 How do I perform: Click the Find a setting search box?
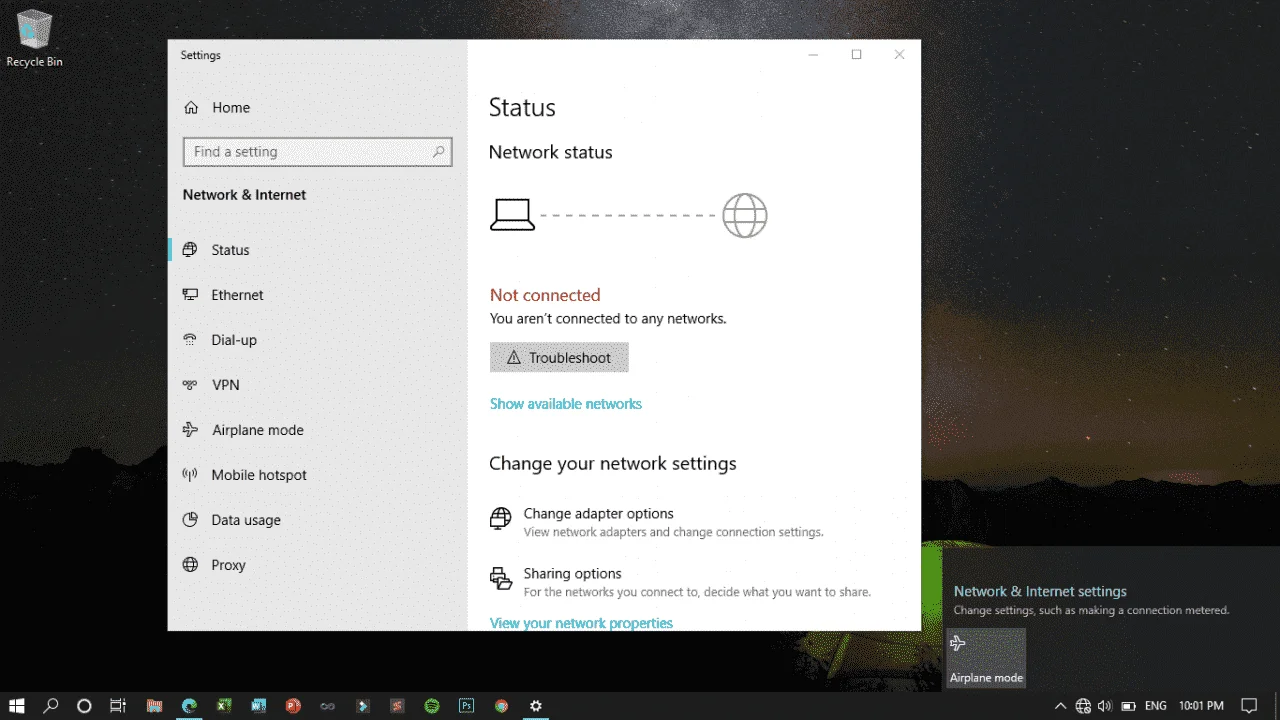point(318,152)
